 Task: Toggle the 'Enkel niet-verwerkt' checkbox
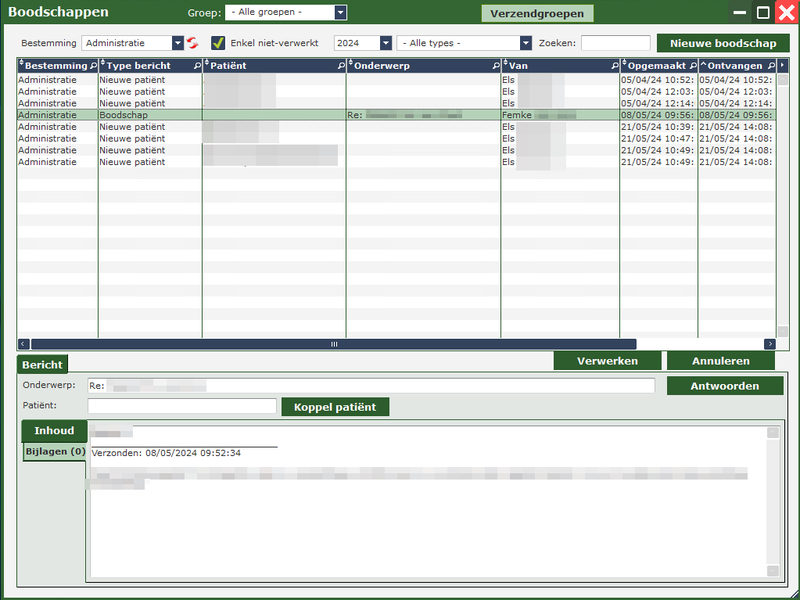pos(218,43)
